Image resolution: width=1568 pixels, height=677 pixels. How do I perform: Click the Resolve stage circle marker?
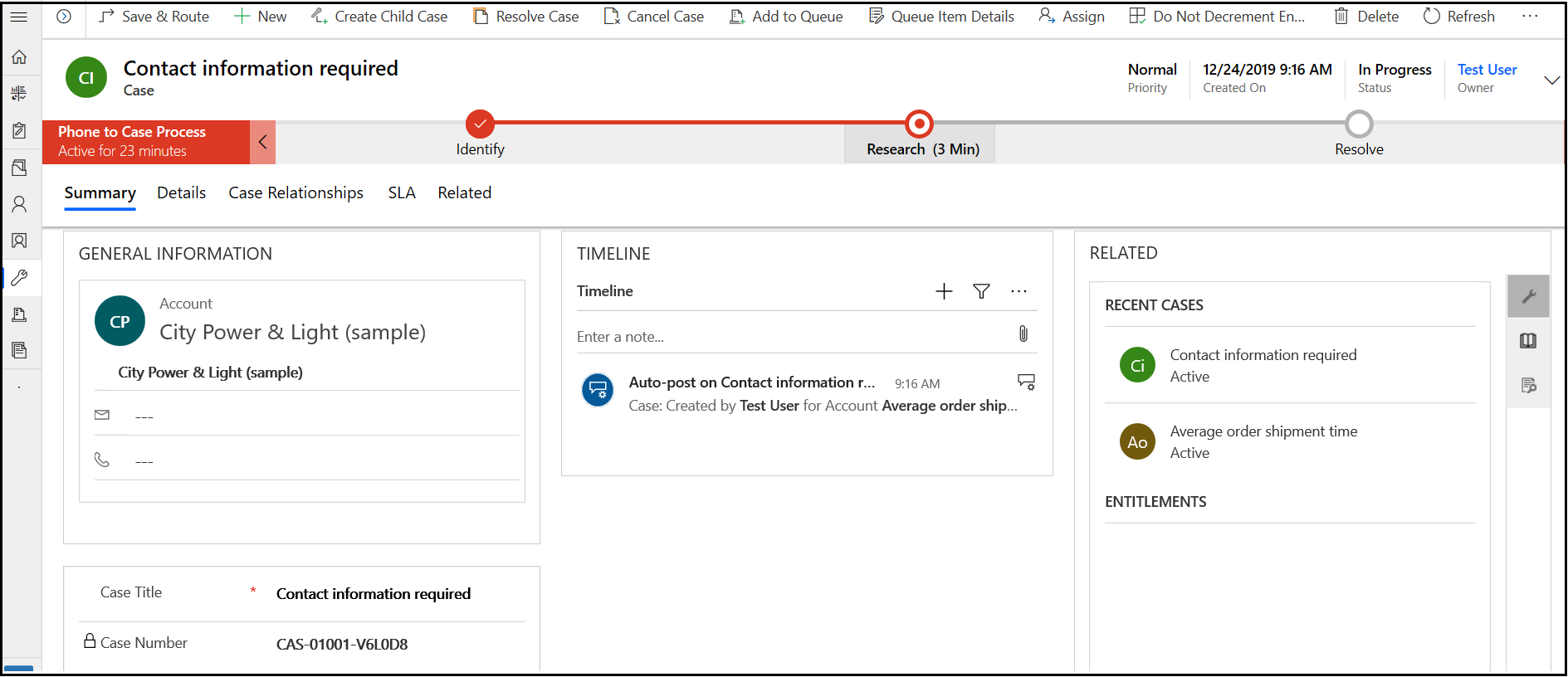tap(1359, 124)
